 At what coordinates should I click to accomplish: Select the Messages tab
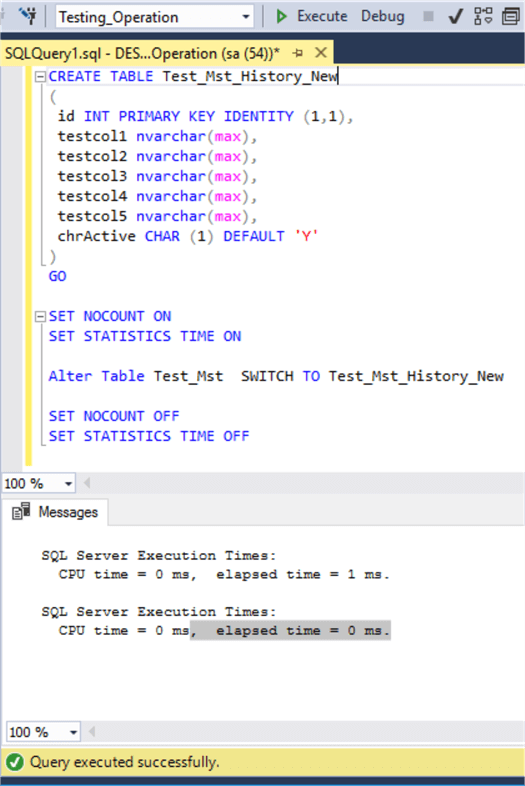55,512
